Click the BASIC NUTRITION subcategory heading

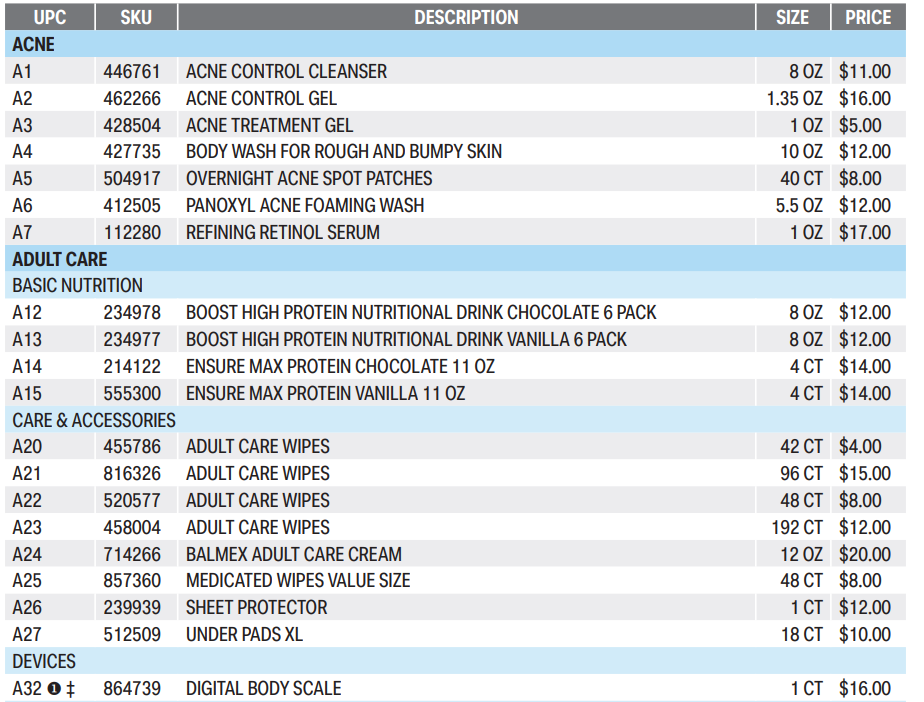(x=78, y=286)
